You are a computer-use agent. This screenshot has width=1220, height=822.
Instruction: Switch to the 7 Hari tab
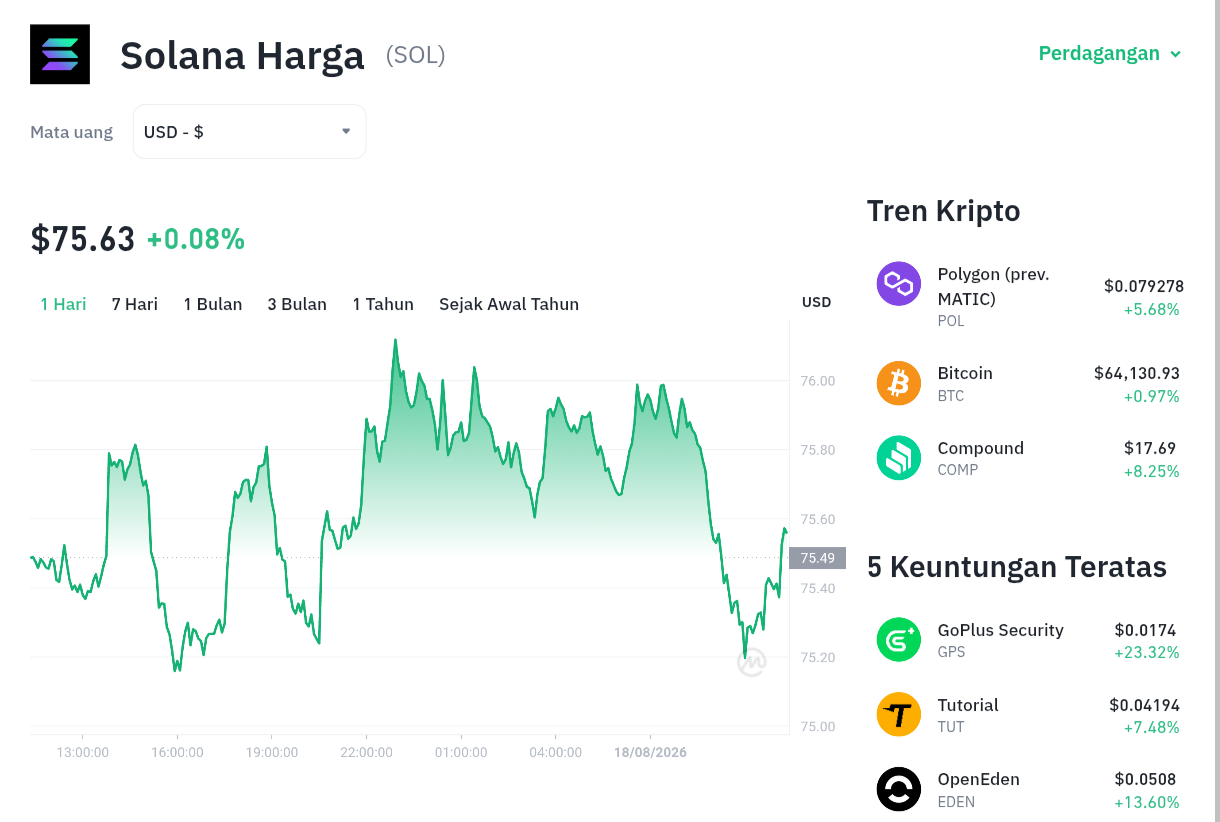click(135, 304)
